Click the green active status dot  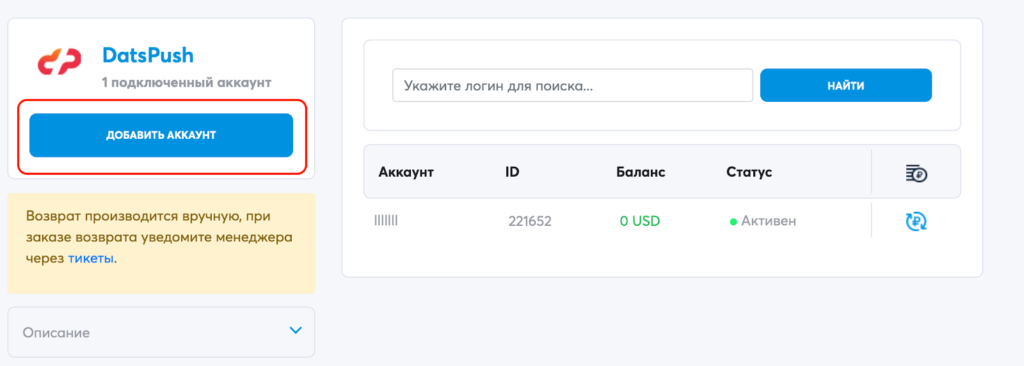(x=733, y=222)
